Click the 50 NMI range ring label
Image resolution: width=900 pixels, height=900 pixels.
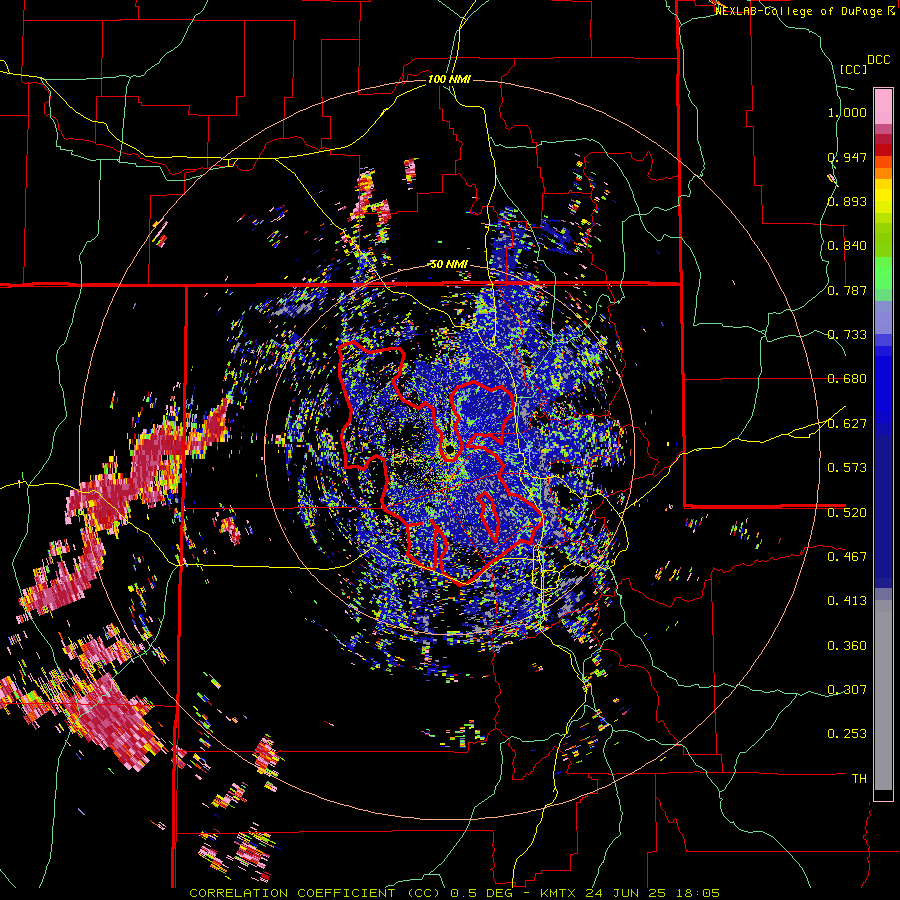coord(449,265)
